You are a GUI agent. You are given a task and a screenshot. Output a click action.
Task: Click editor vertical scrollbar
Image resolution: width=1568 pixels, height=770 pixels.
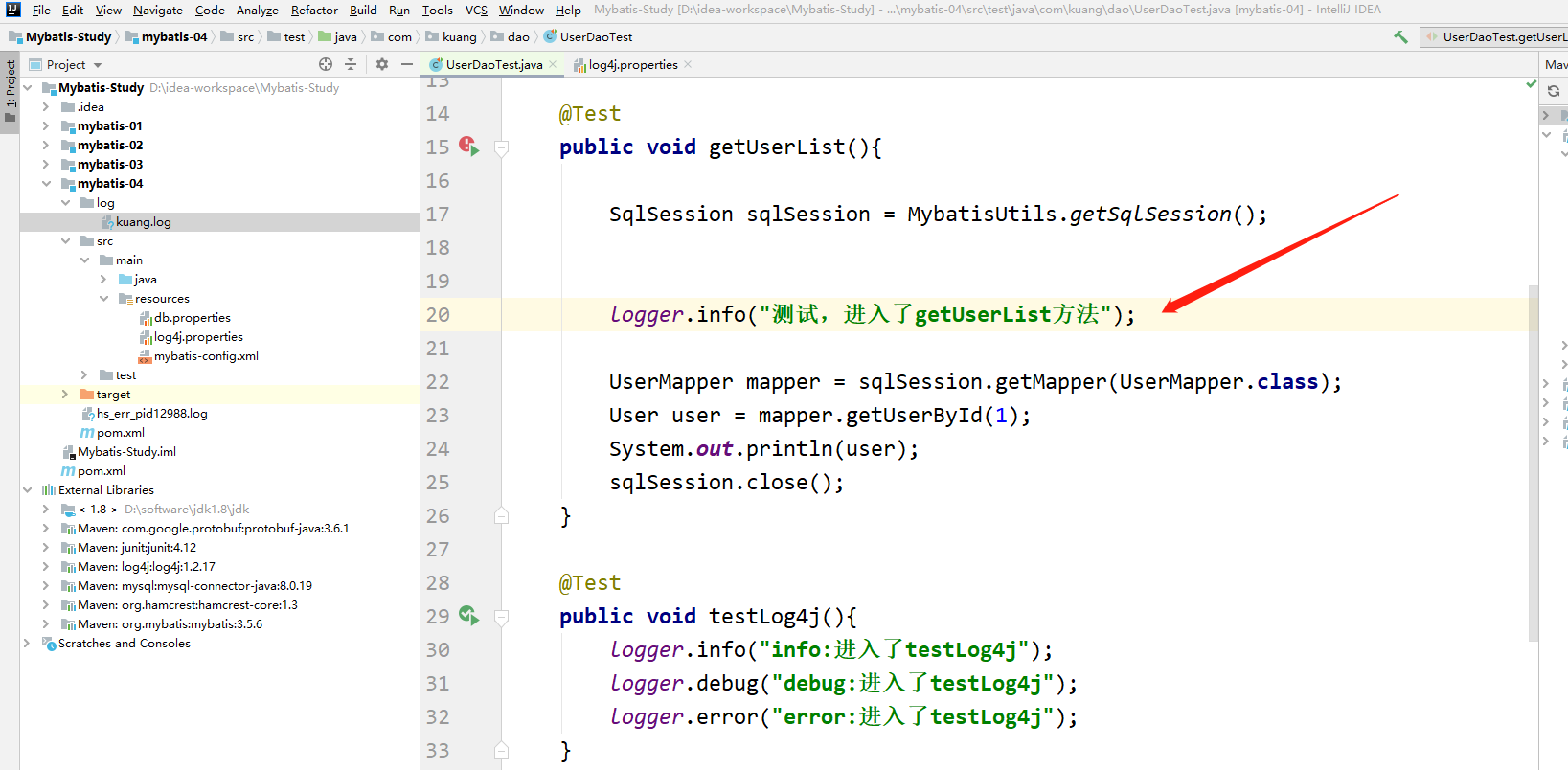[1533, 462]
